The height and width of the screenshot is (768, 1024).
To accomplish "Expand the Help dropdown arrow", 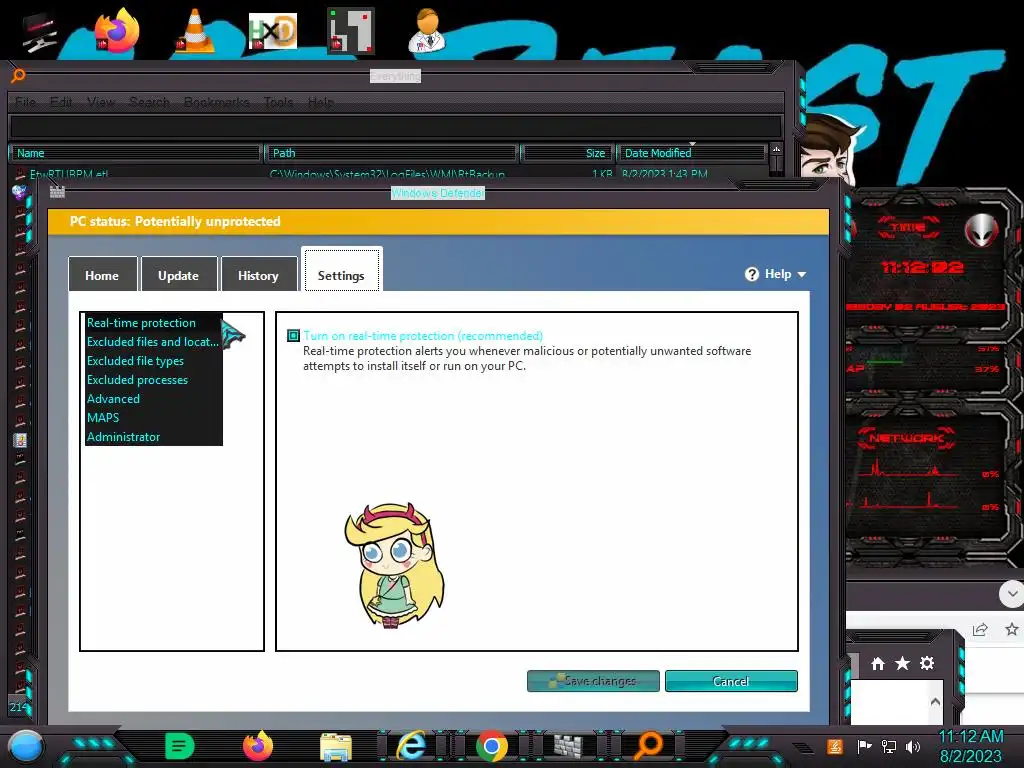I will pos(801,275).
